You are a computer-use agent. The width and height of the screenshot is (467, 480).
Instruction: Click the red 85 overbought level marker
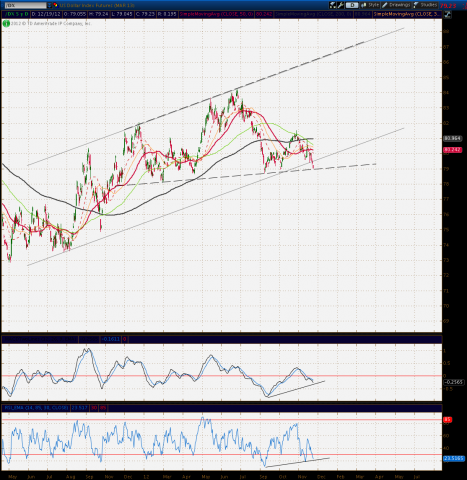click(x=447, y=420)
